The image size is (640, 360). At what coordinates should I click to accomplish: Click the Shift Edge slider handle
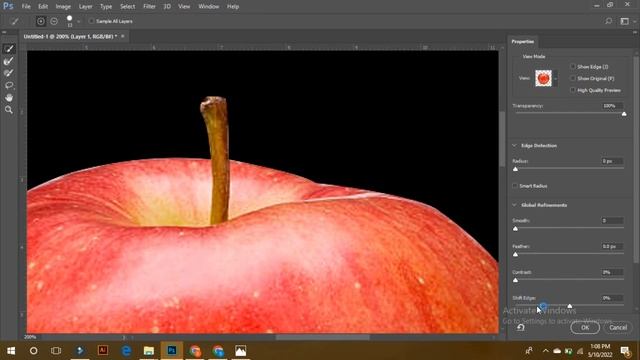[569, 306]
